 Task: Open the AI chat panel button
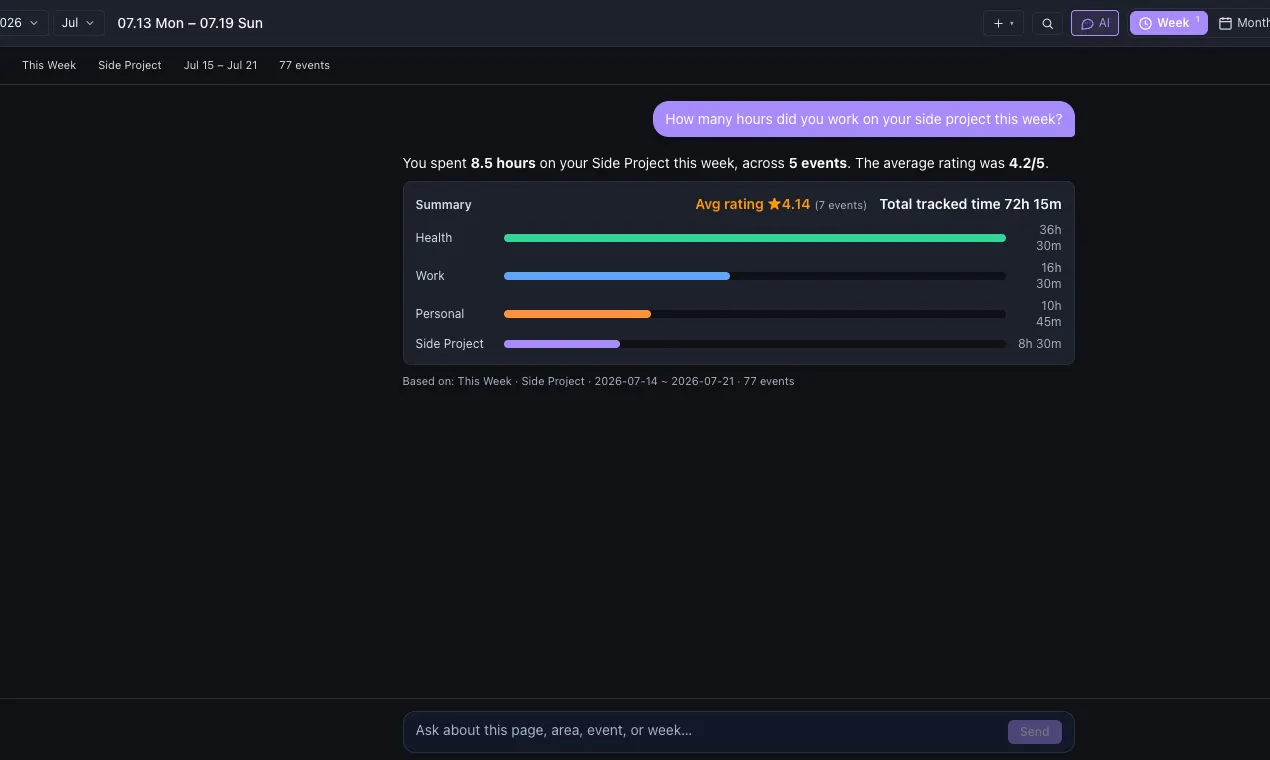click(x=1095, y=23)
